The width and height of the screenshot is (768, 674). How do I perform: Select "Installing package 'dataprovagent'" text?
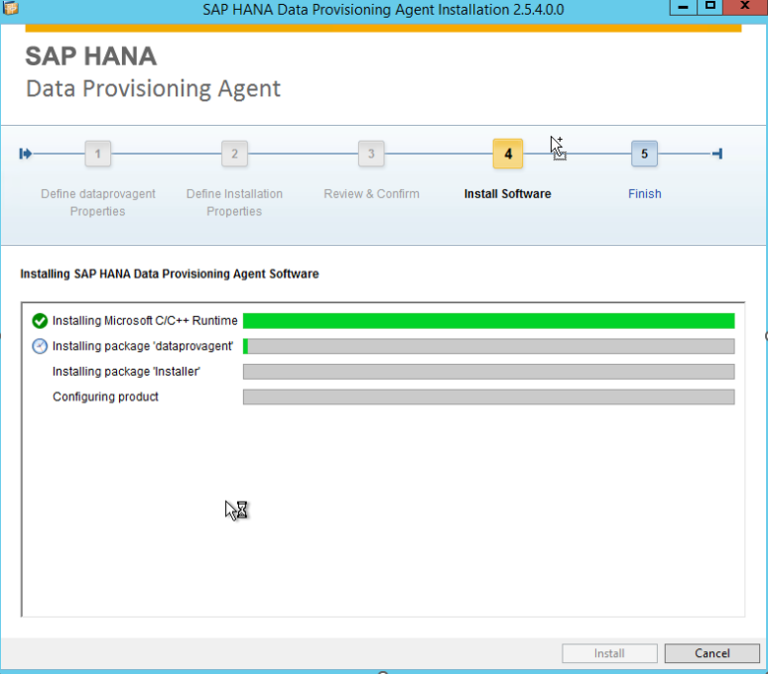point(143,346)
